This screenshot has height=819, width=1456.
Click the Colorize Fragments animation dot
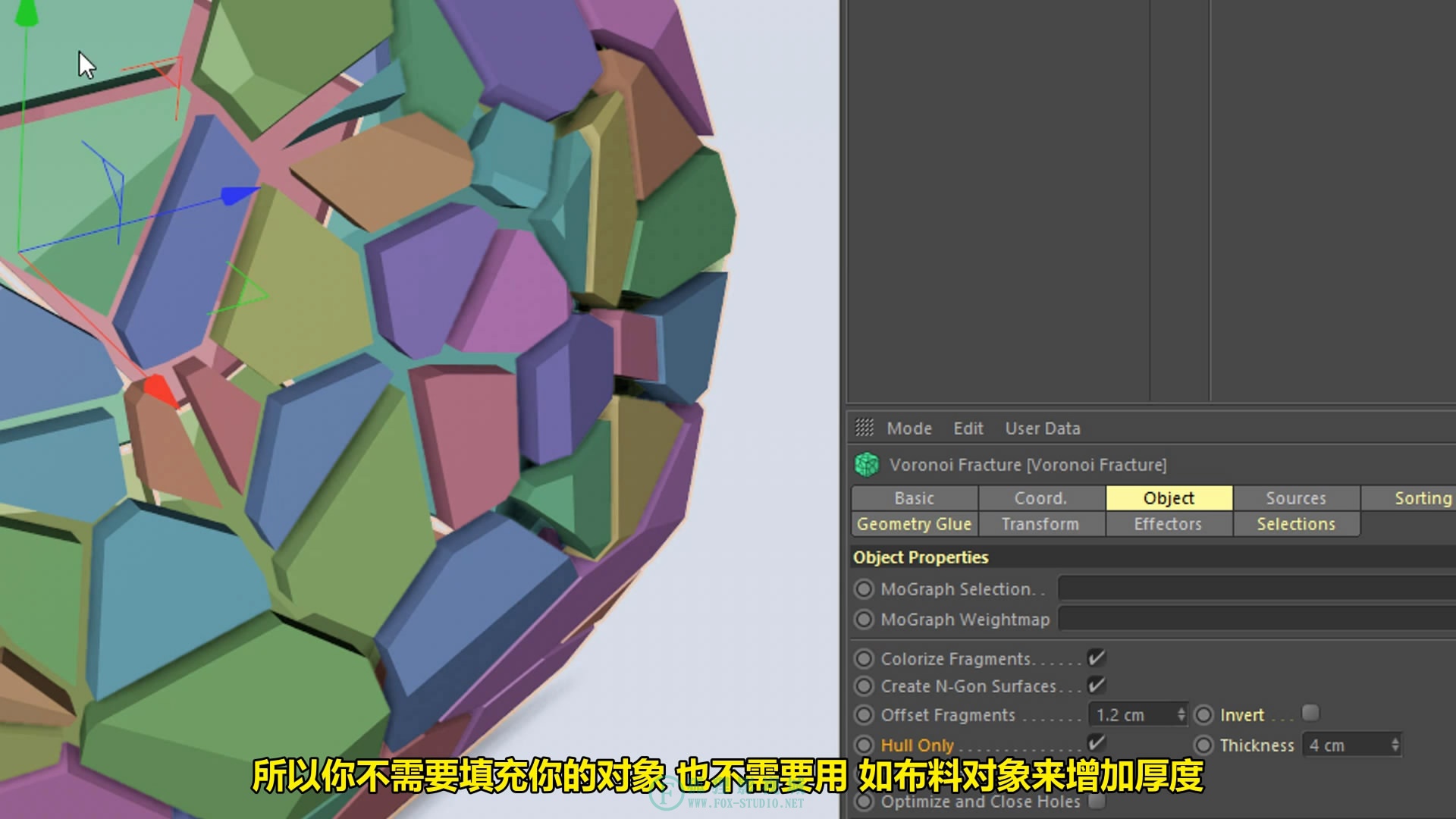coord(864,658)
